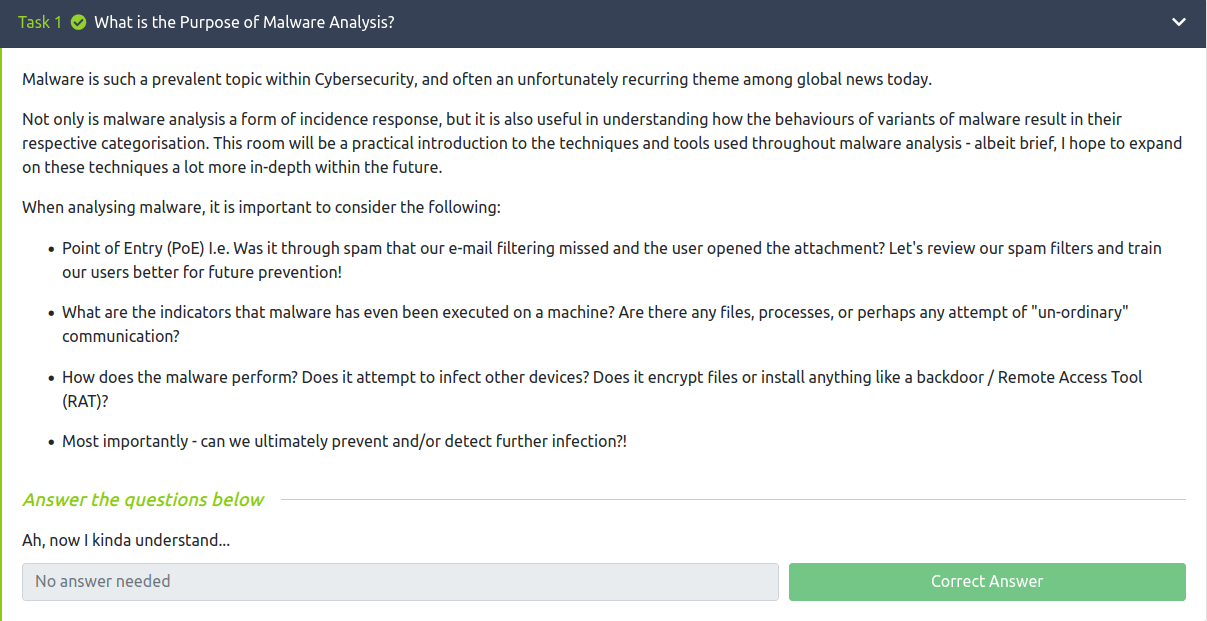Click the "No answer needed" answer field
This screenshot has width=1207, height=621.
pos(400,582)
